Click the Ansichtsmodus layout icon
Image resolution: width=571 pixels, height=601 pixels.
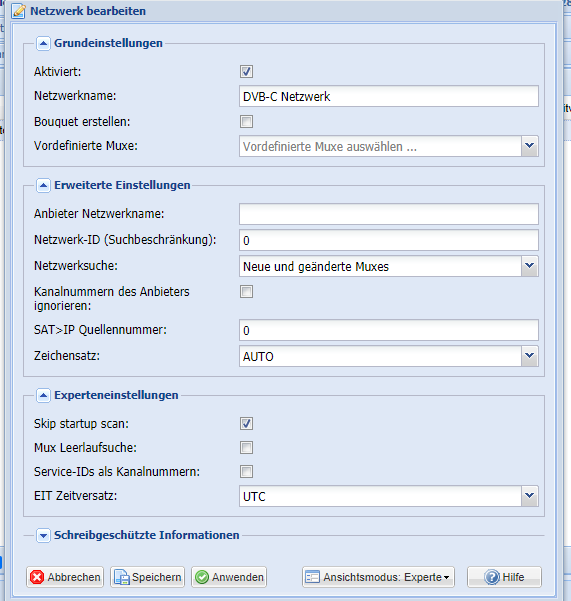(x=312, y=577)
